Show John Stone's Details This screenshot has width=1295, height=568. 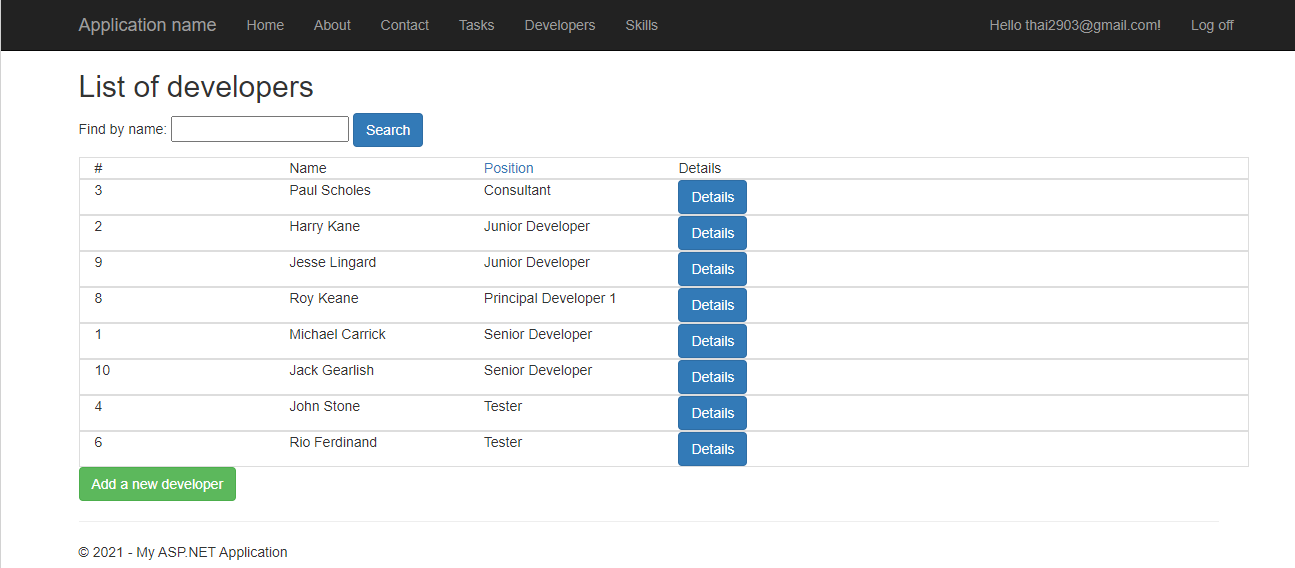(712, 413)
